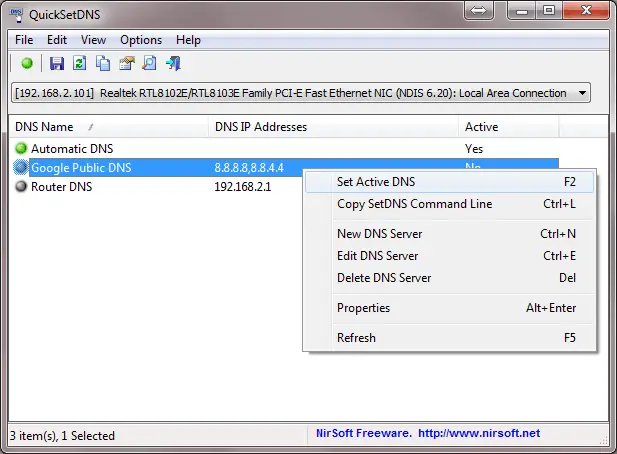
Task: Click the double-arrow button in title bar
Action: click(478, 11)
